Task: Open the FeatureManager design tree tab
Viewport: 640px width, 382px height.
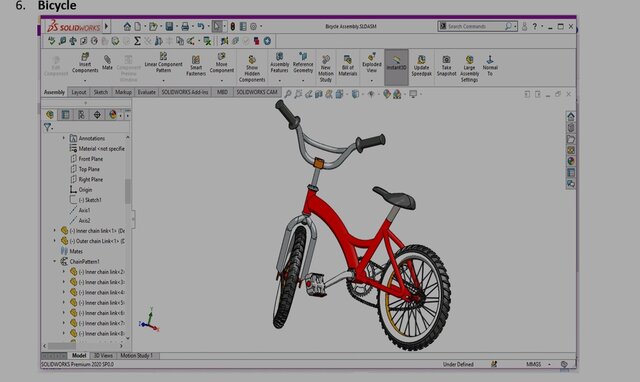Action: coord(50,115)
